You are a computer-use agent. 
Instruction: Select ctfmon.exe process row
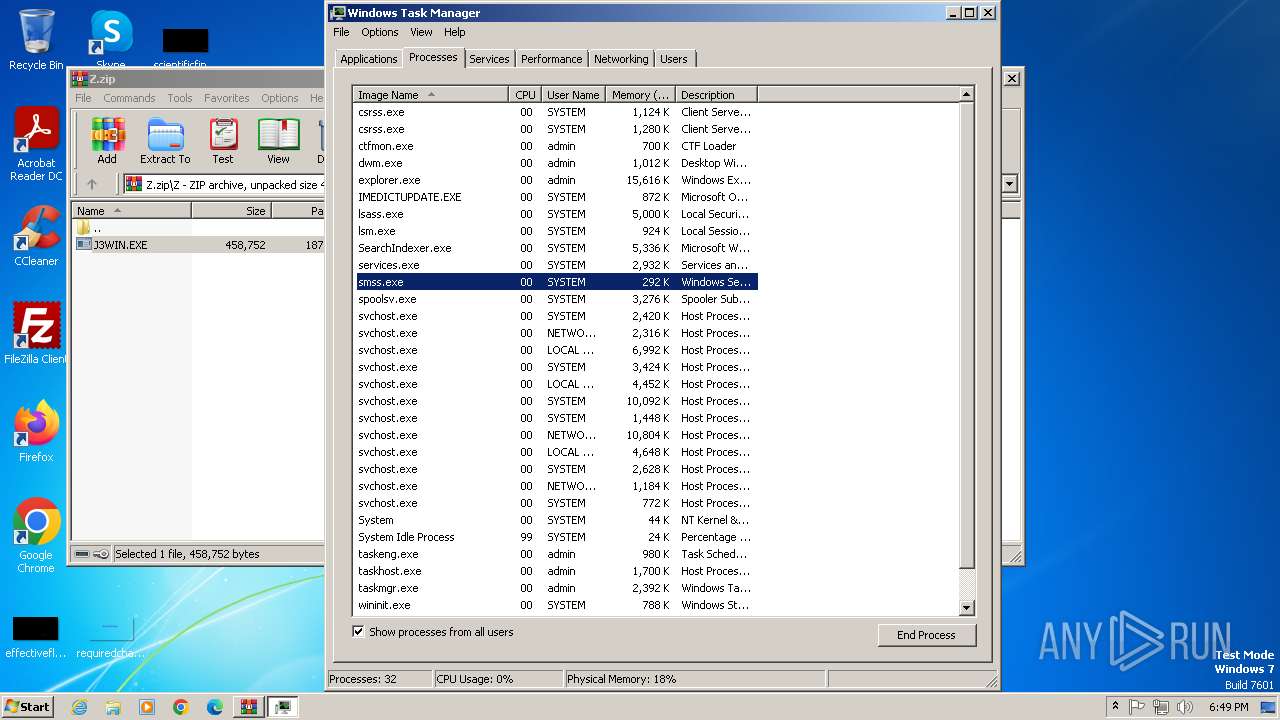[556, 146]
